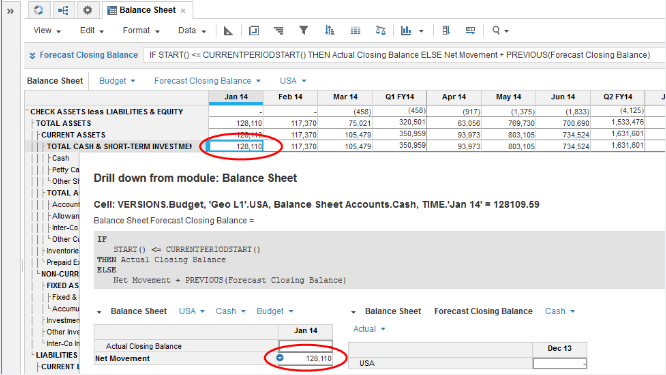The image size is (666, 375).
Task: Select the Apr 14 column header
Action: pos(454,97)
